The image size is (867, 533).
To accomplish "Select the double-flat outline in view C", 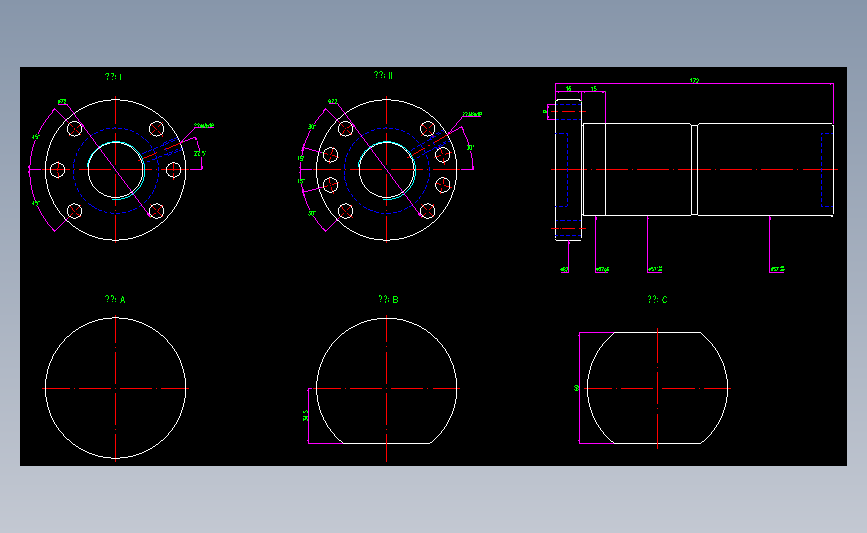I will pyautogui.click(x=657, y=388).
